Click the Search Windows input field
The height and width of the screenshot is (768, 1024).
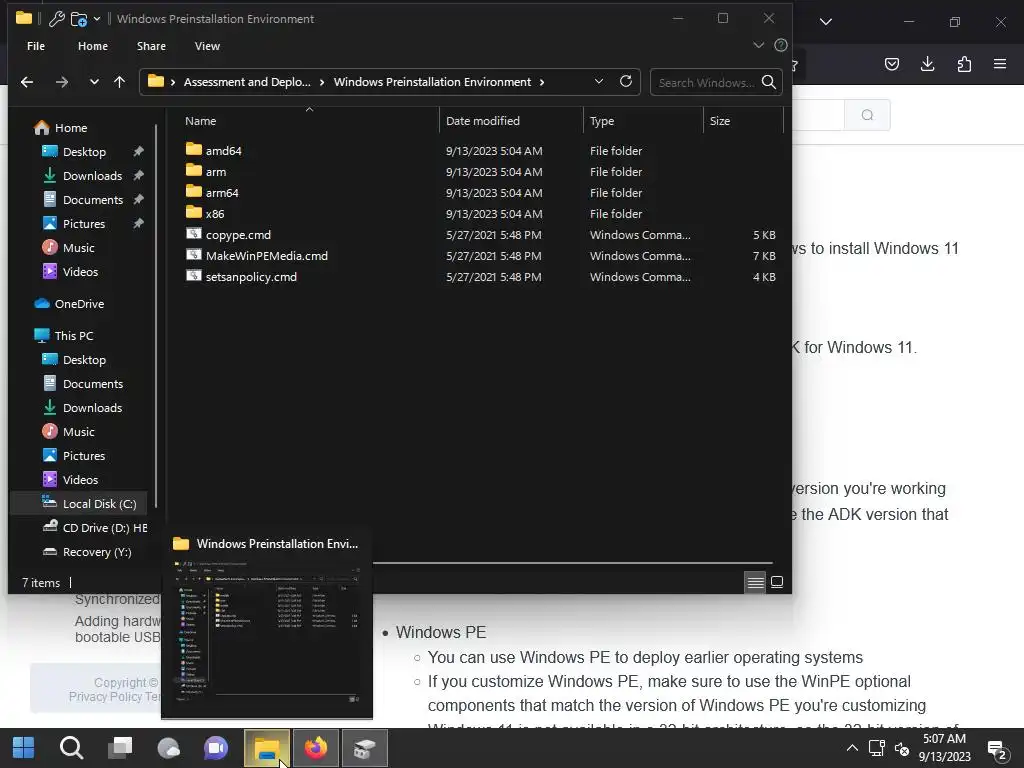(x=706, y=83)
